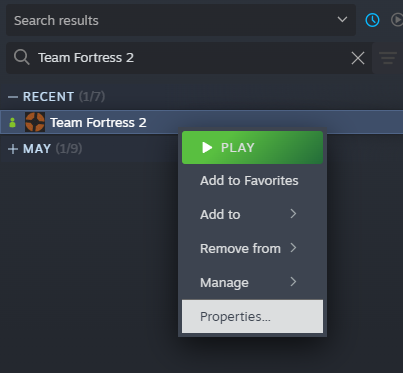403x373 pixels.
Task: Choose Add to Favorites menu entry
Action: pos(252,181)
